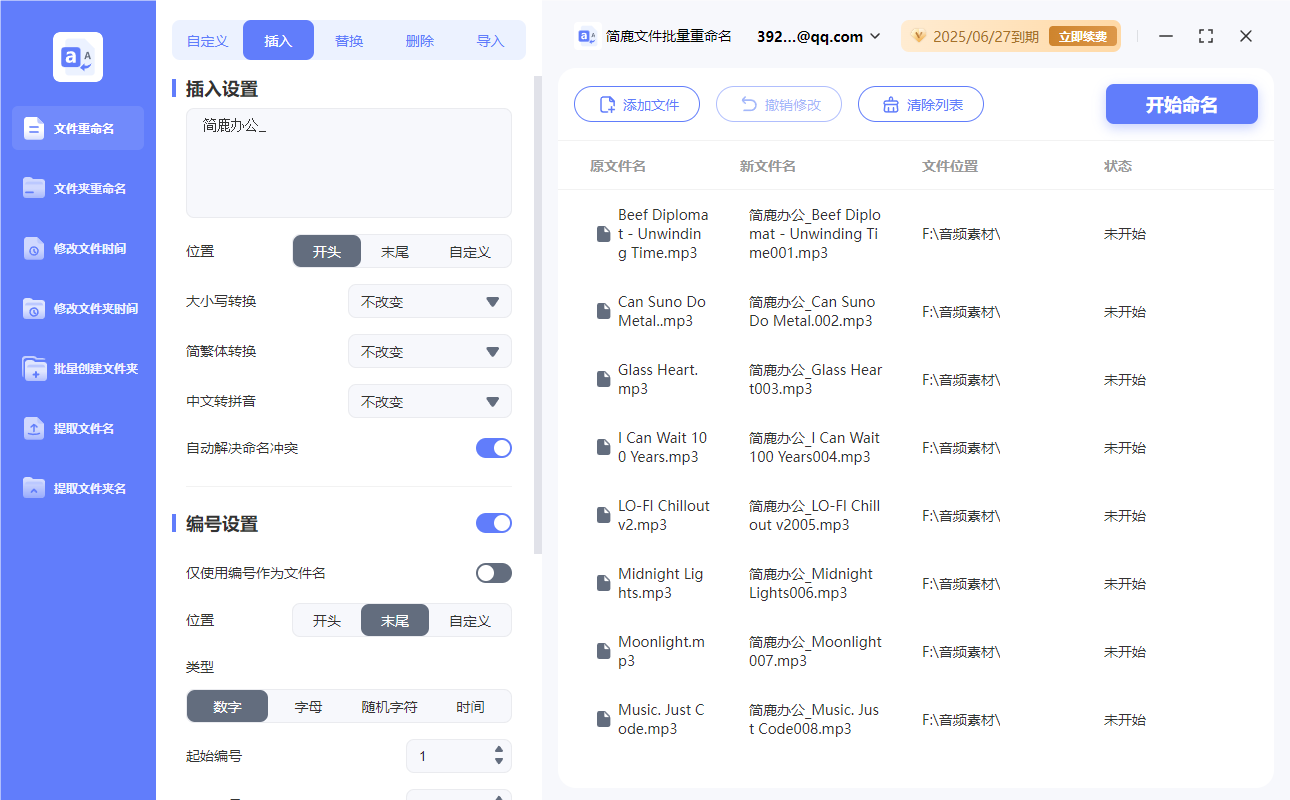Disable 自动解决命名冲突
The width and height of the screenshot is (1290, 800).
[x=493, y=448]
